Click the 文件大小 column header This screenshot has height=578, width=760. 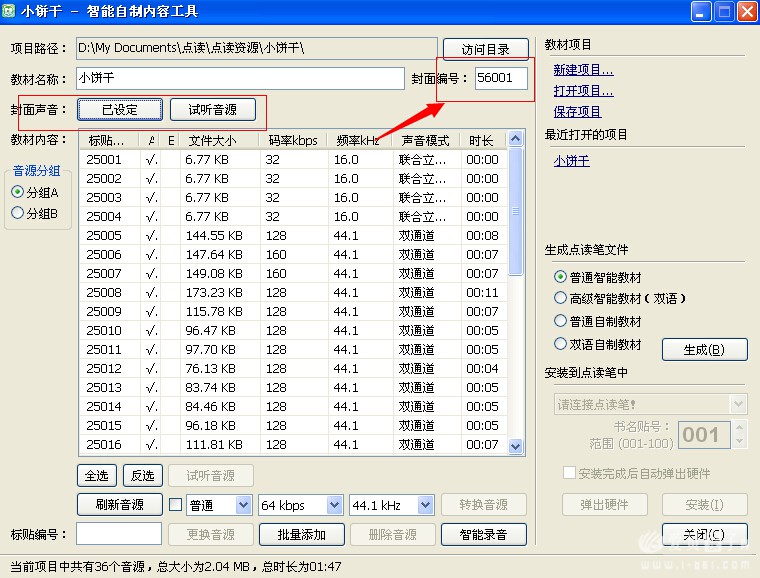[212, 141]
